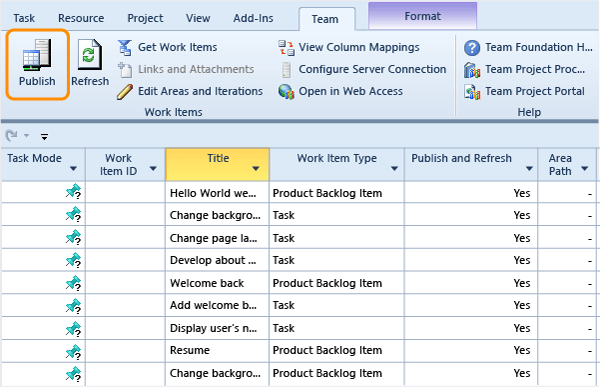Open the Publish and Refresh column dropdown
This screenshot has width=600, height=387.
coord(529,168)
